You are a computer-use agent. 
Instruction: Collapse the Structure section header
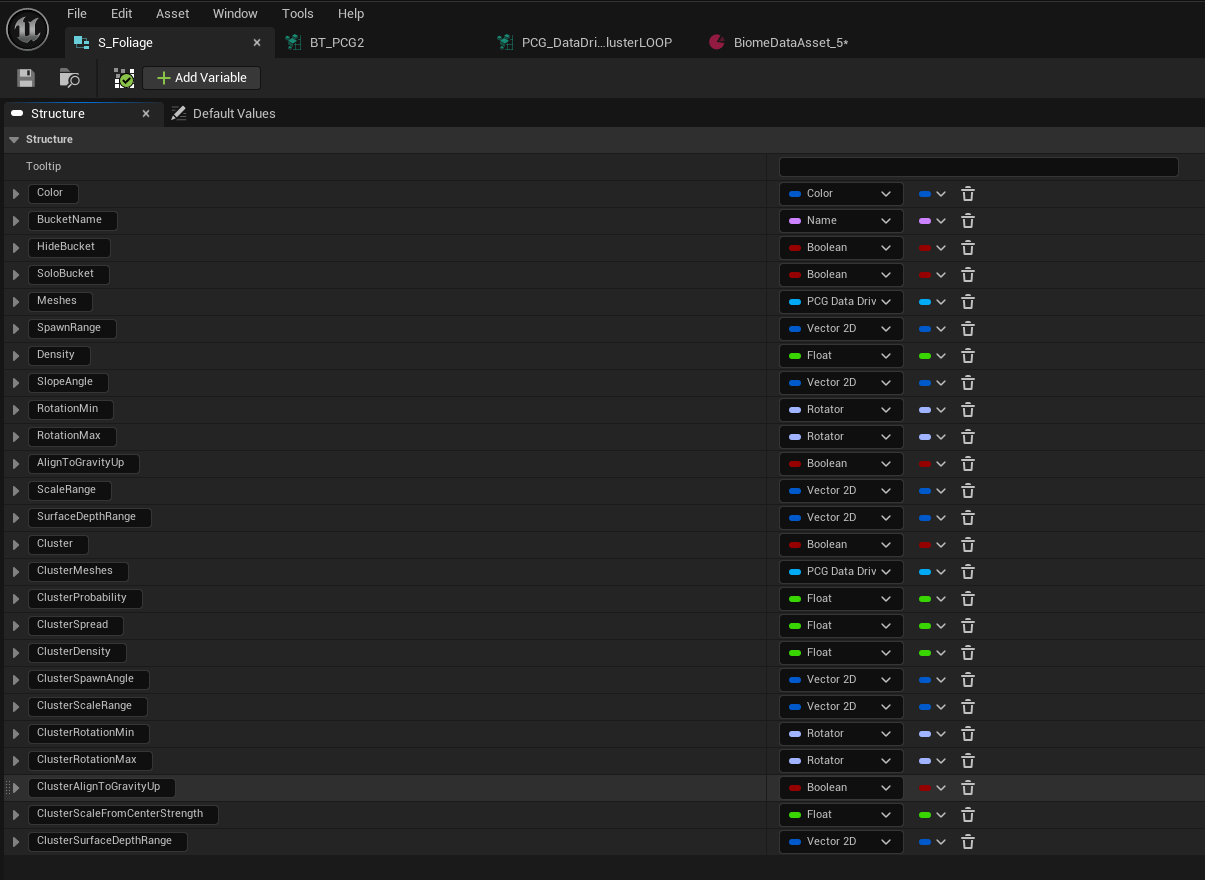[x=14, y=140]
